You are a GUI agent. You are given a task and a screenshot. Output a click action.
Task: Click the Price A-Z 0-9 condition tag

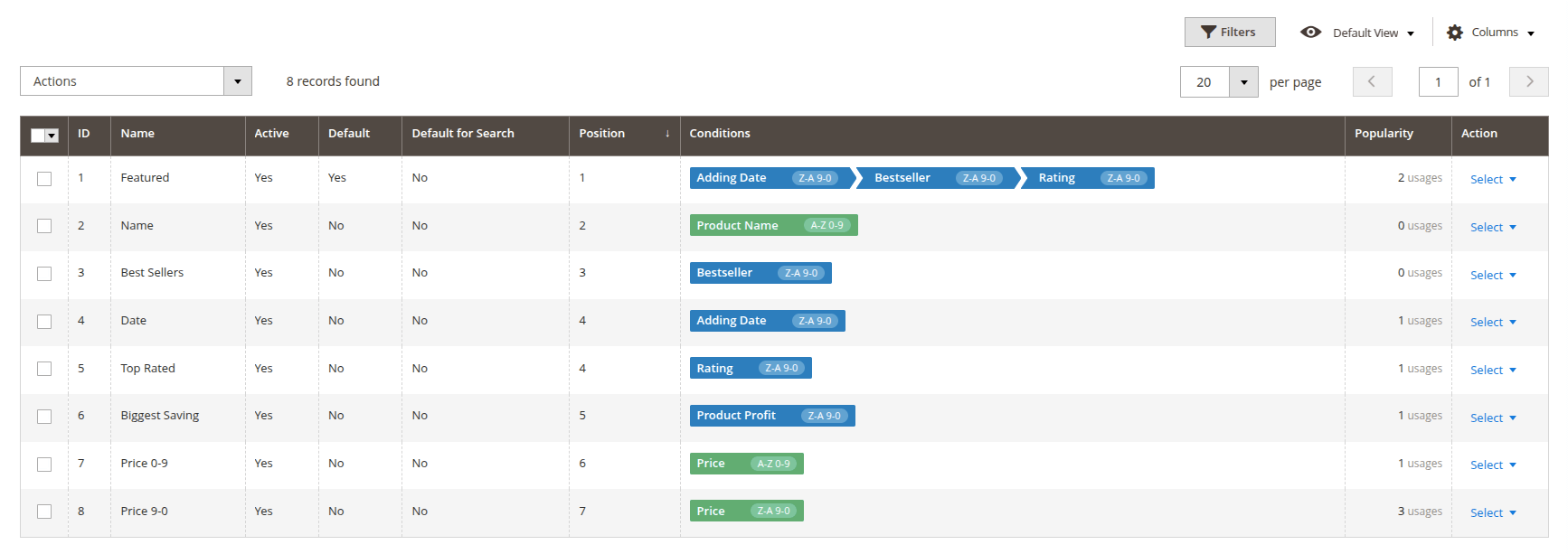point(746,464)
